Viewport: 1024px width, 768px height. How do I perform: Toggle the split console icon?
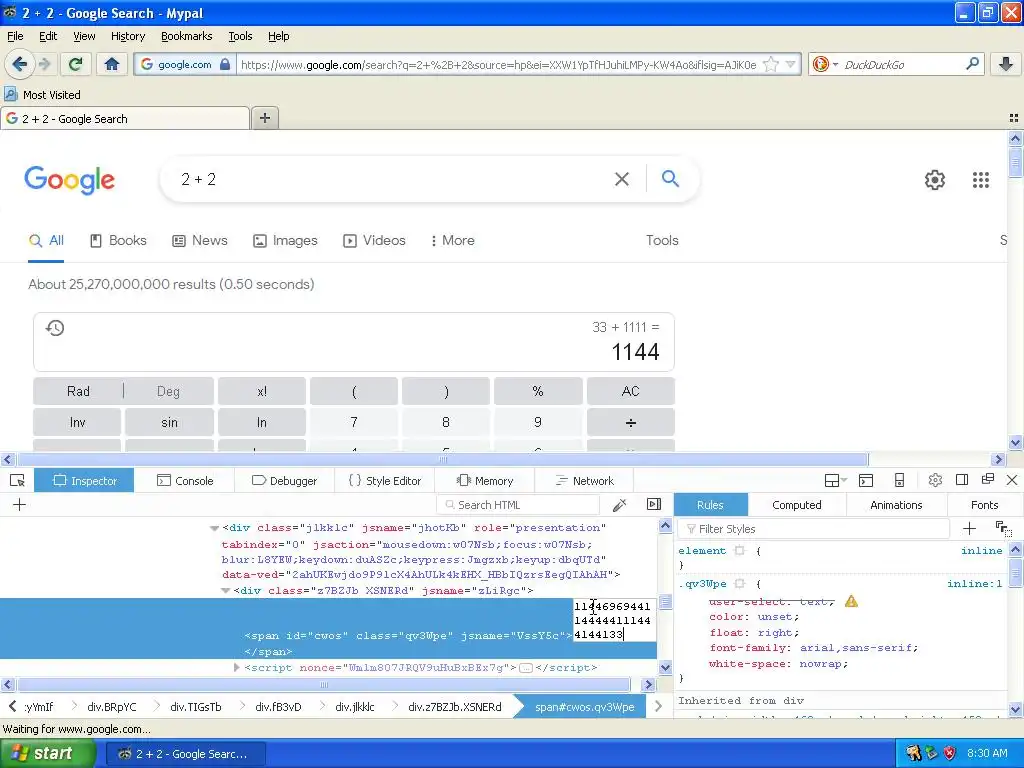[866, 481]
